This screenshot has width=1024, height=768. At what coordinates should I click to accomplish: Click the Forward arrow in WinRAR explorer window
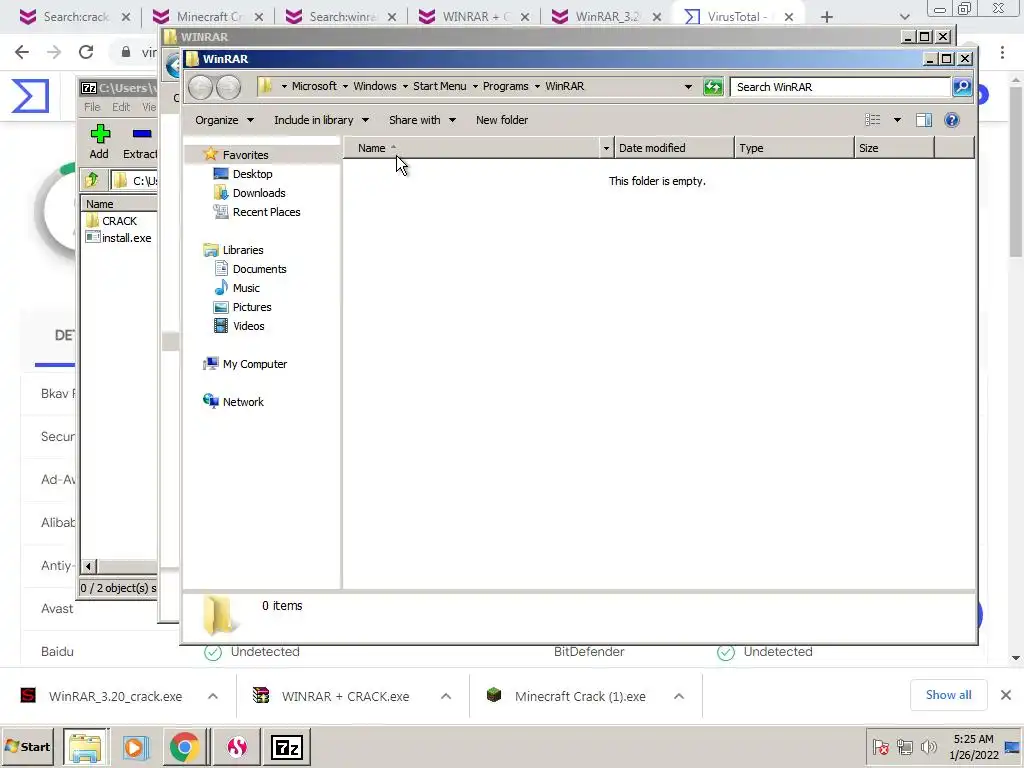click(229, 87)
